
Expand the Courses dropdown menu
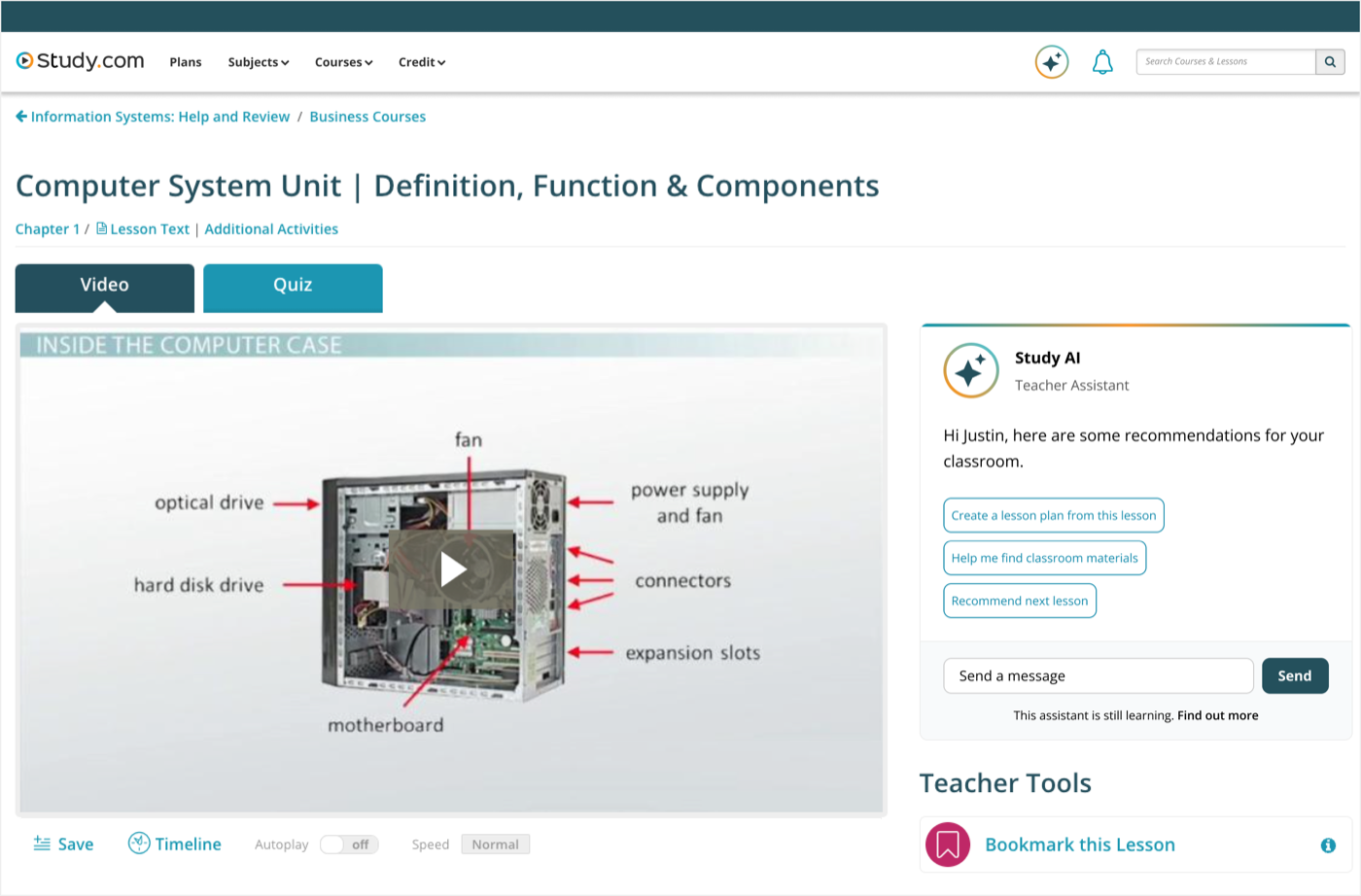[344, 62]
